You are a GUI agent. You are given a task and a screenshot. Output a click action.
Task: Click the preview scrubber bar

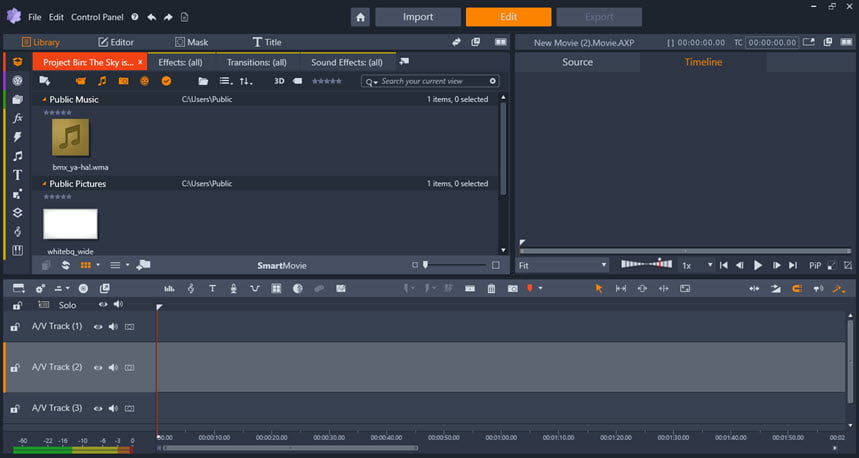click(685, 251)
